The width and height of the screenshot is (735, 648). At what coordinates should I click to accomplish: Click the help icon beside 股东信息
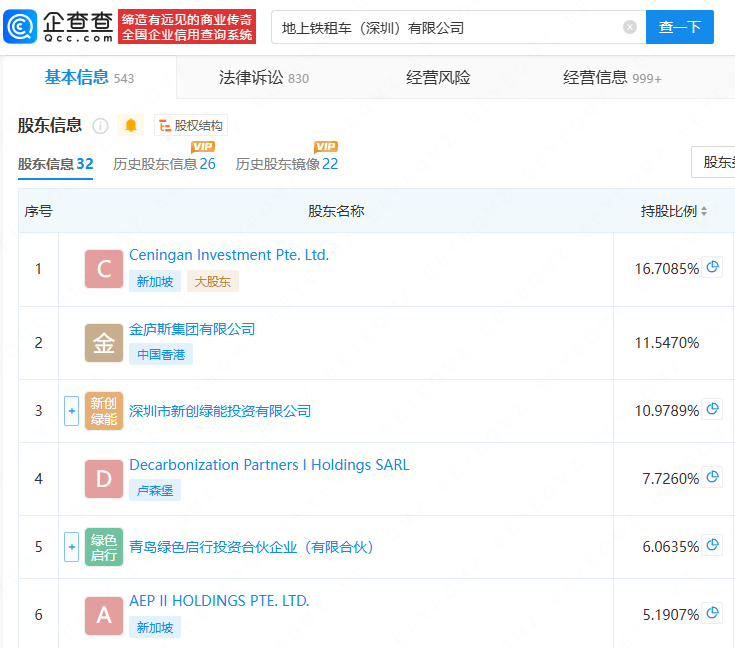pyautogui.click(x=100, y=126)
